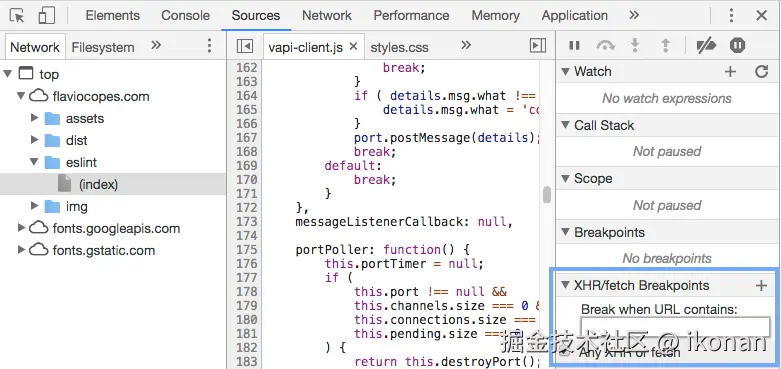Expand fonts.gstatic.com domain
The width and height of the screenshot is (781, 369).
click(x=21, y=250)
